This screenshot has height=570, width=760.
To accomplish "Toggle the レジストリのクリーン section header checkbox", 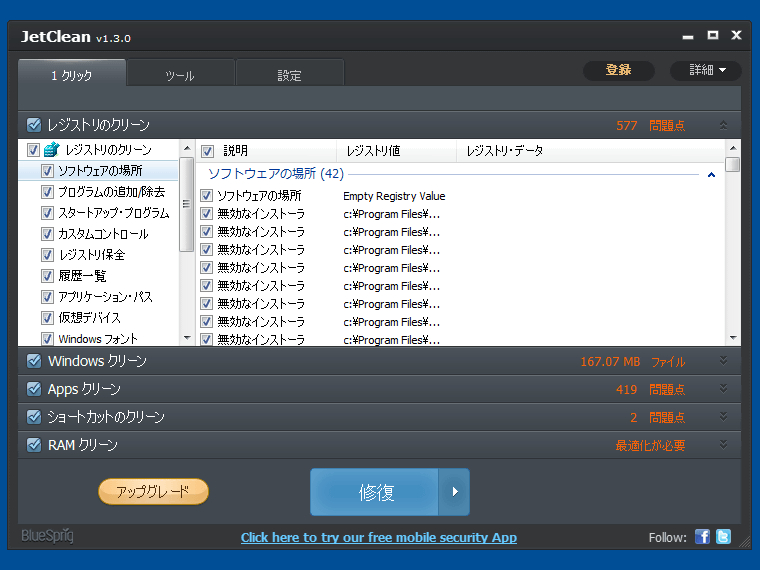I will tap(34, 125).
